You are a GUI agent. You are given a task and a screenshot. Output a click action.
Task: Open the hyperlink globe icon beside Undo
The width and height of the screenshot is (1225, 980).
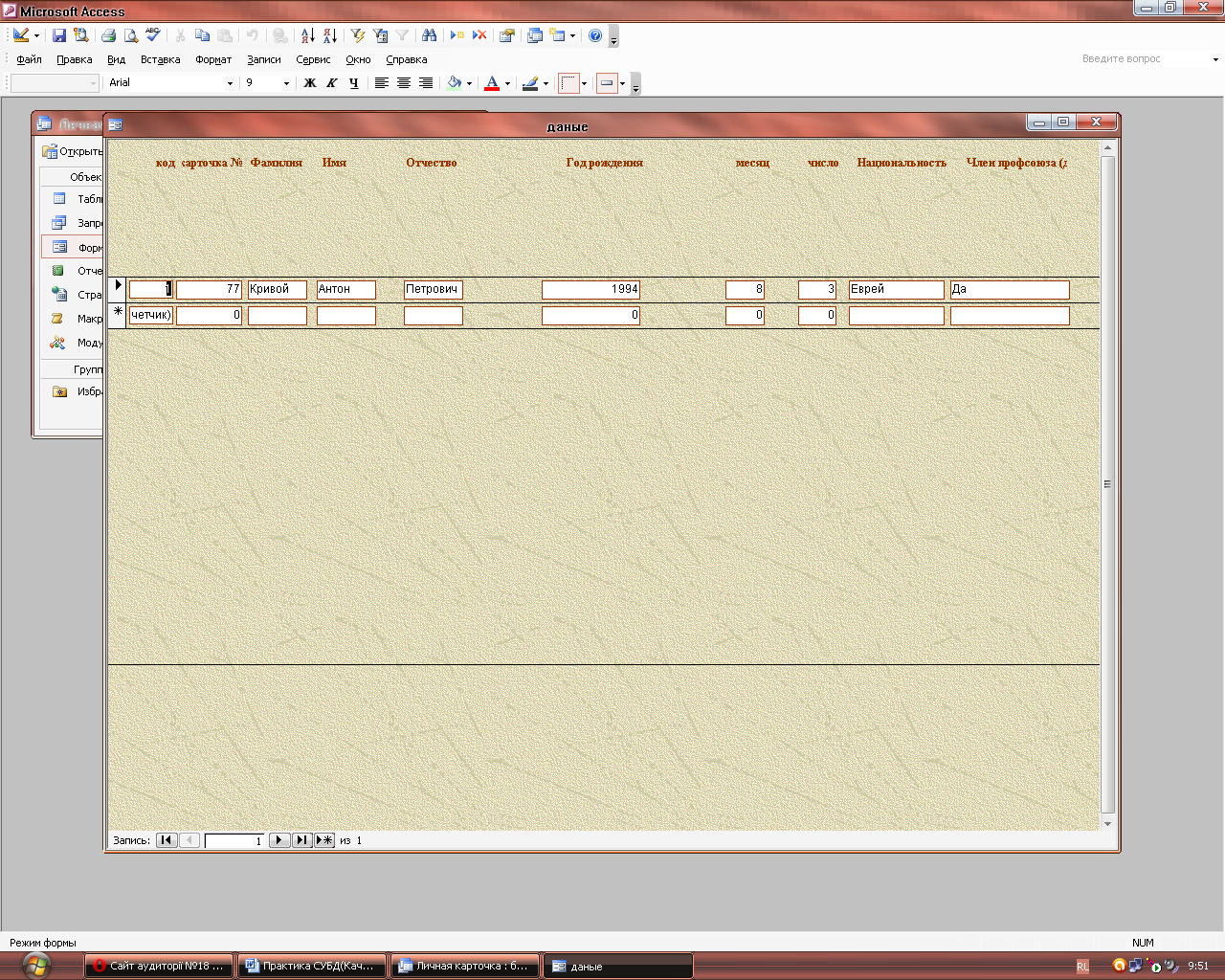[279, 35]
